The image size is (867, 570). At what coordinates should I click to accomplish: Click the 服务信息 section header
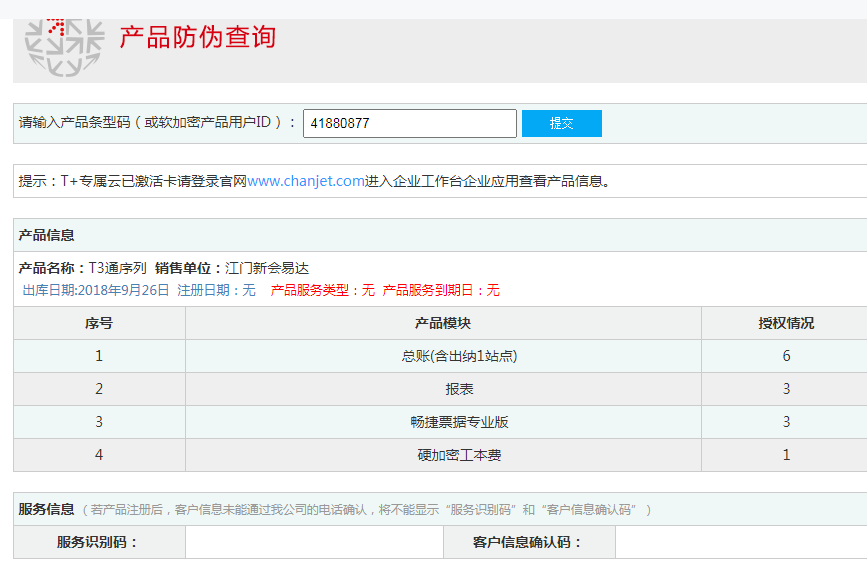coord(46,509)
